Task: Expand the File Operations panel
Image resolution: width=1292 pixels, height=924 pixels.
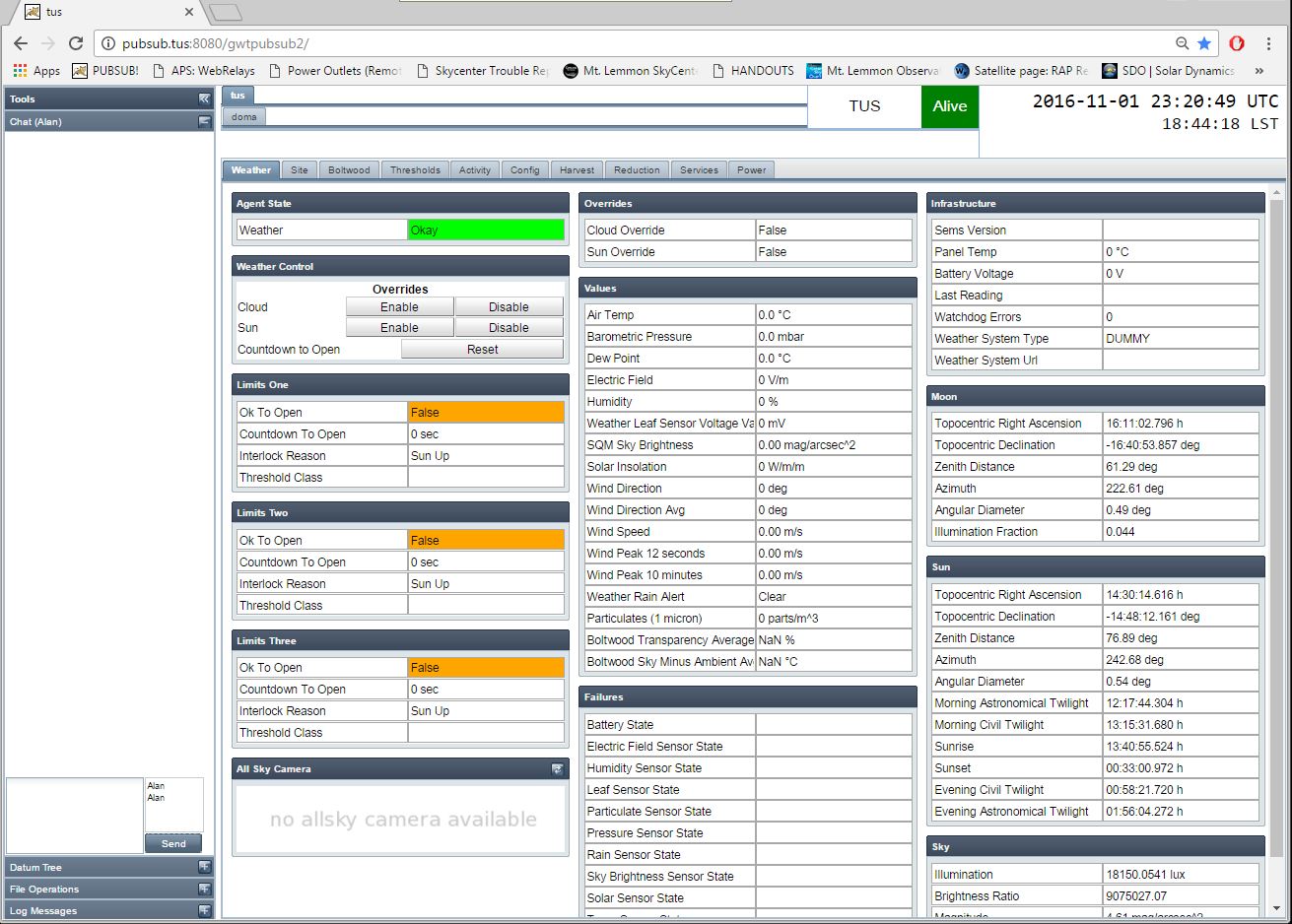Action: pos(204,890)
